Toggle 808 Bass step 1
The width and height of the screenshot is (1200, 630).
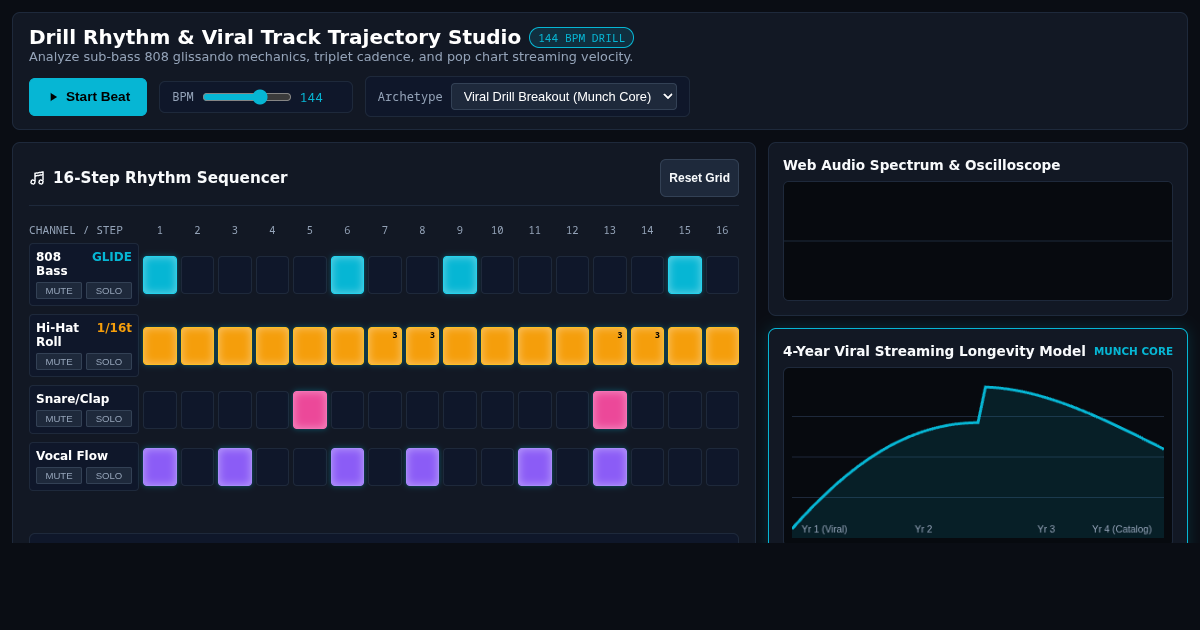tap(160, 275)
